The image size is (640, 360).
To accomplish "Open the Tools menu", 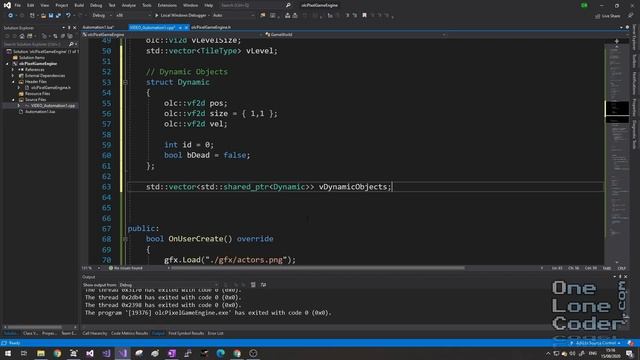I will (147, 5).
